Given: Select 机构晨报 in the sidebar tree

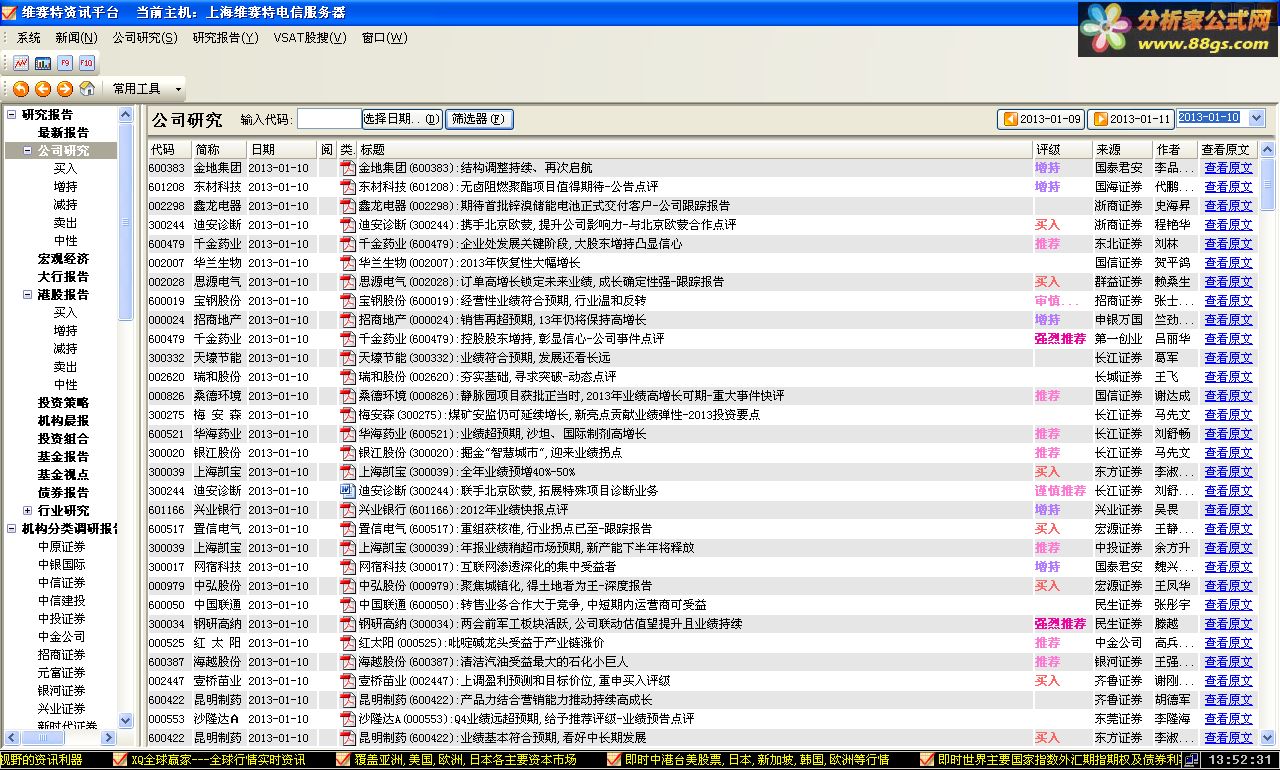Looking at the screenshot, I should [63, 421].
